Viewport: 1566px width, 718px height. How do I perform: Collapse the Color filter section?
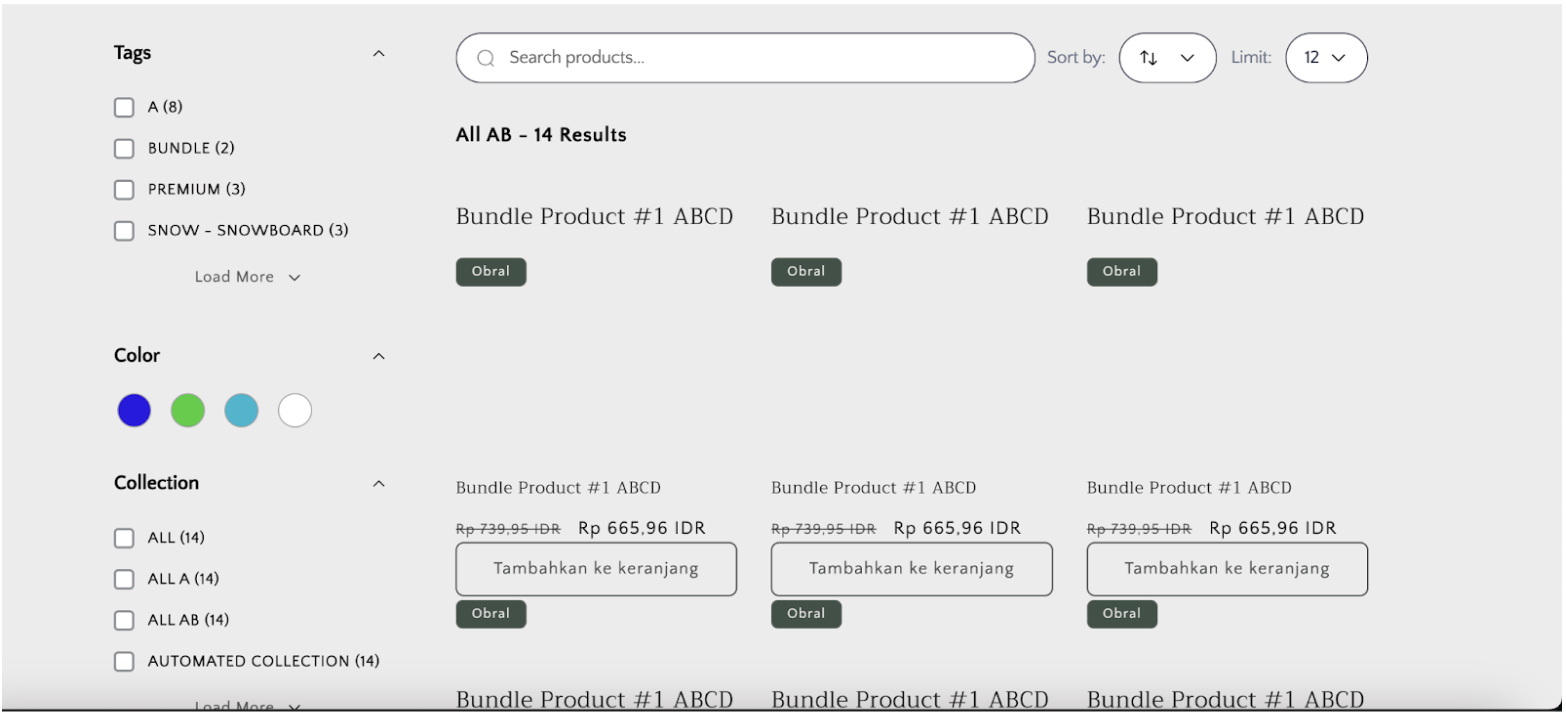378,356
